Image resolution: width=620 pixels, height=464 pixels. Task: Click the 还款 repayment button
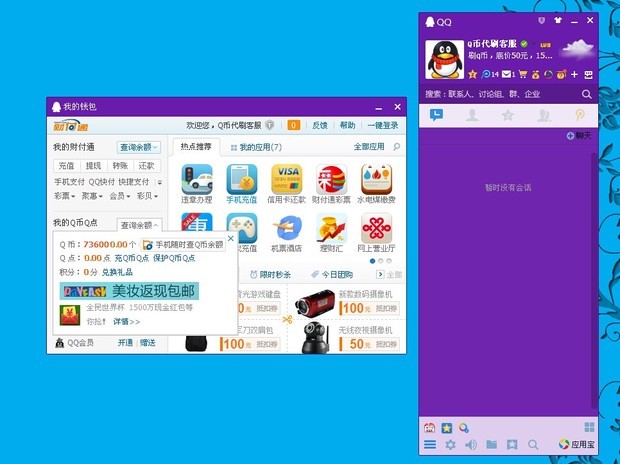click(147, 166)
